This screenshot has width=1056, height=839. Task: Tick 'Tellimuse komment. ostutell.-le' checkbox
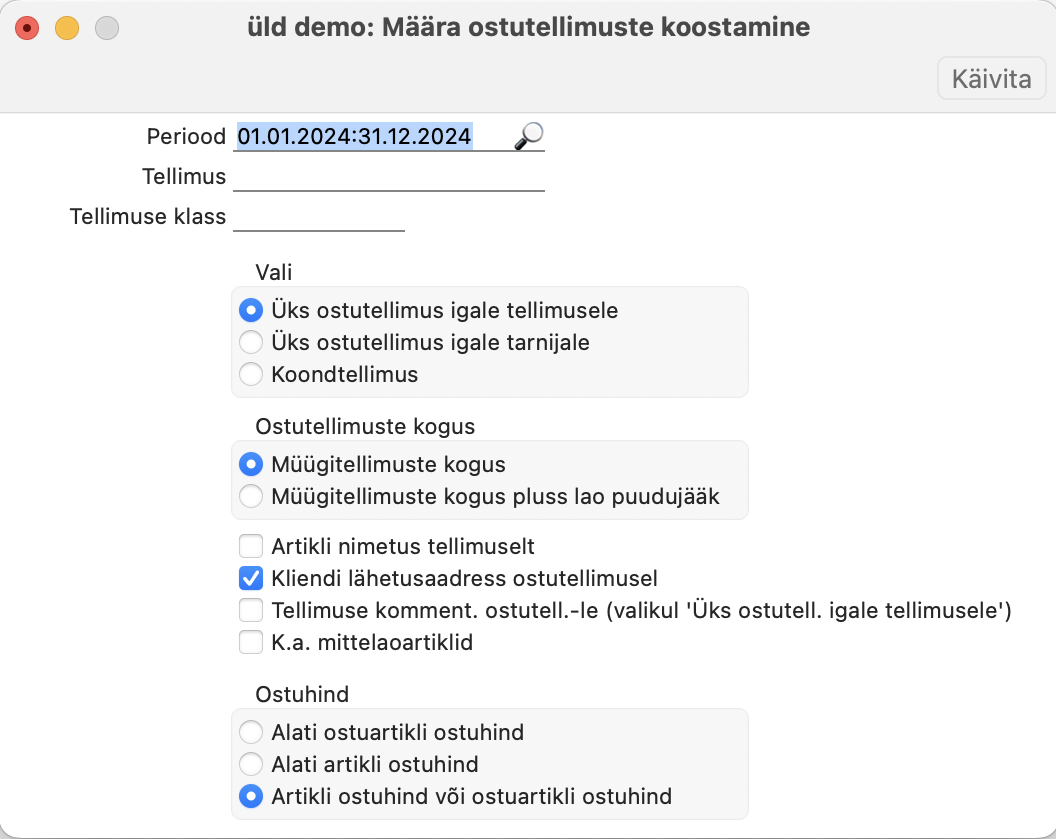click(251, 610)
